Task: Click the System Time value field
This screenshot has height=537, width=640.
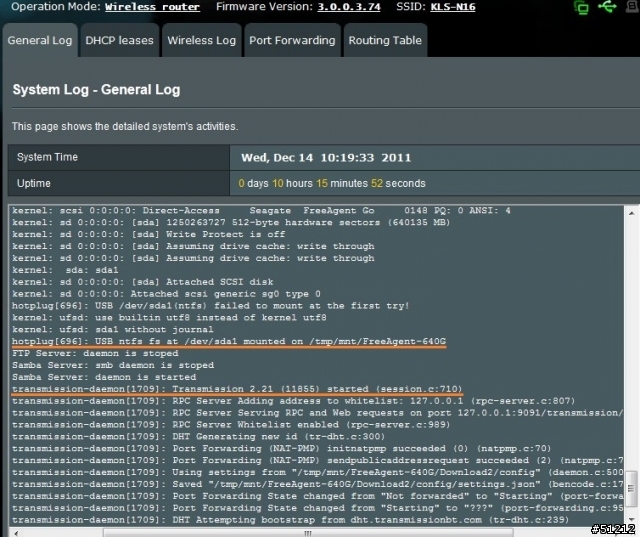Action: pos(325,157)
